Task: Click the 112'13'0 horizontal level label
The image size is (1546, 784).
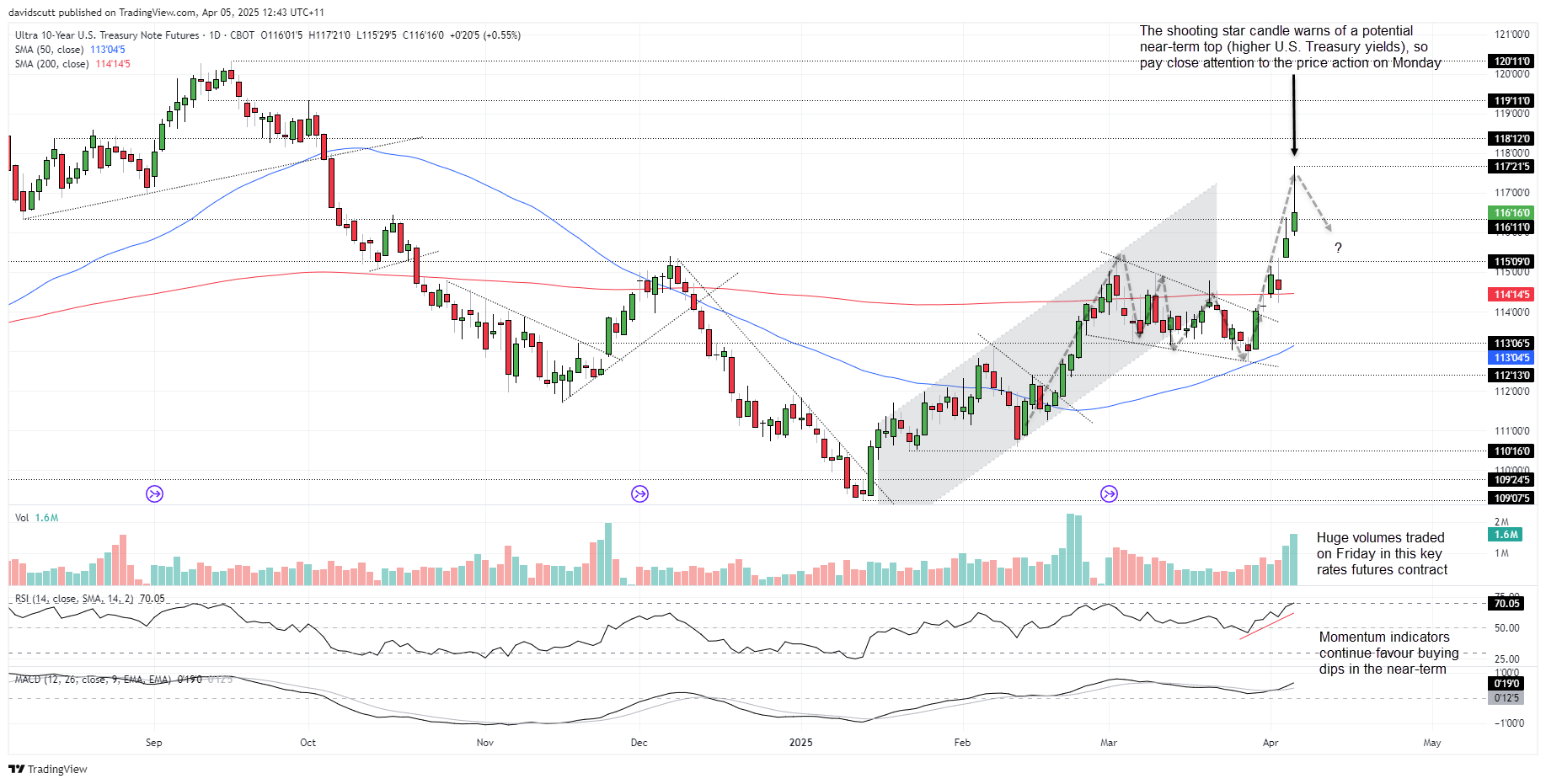Action: coord(1511,375)
